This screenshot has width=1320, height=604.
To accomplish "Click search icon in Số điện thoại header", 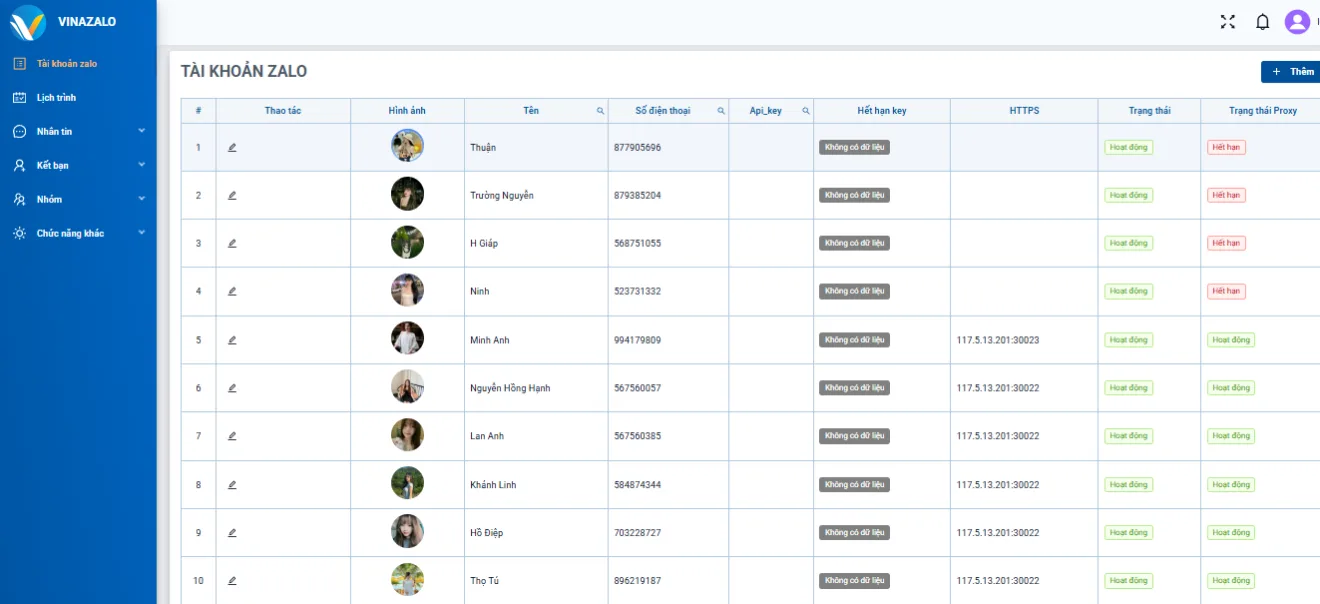I will point(721,111).
